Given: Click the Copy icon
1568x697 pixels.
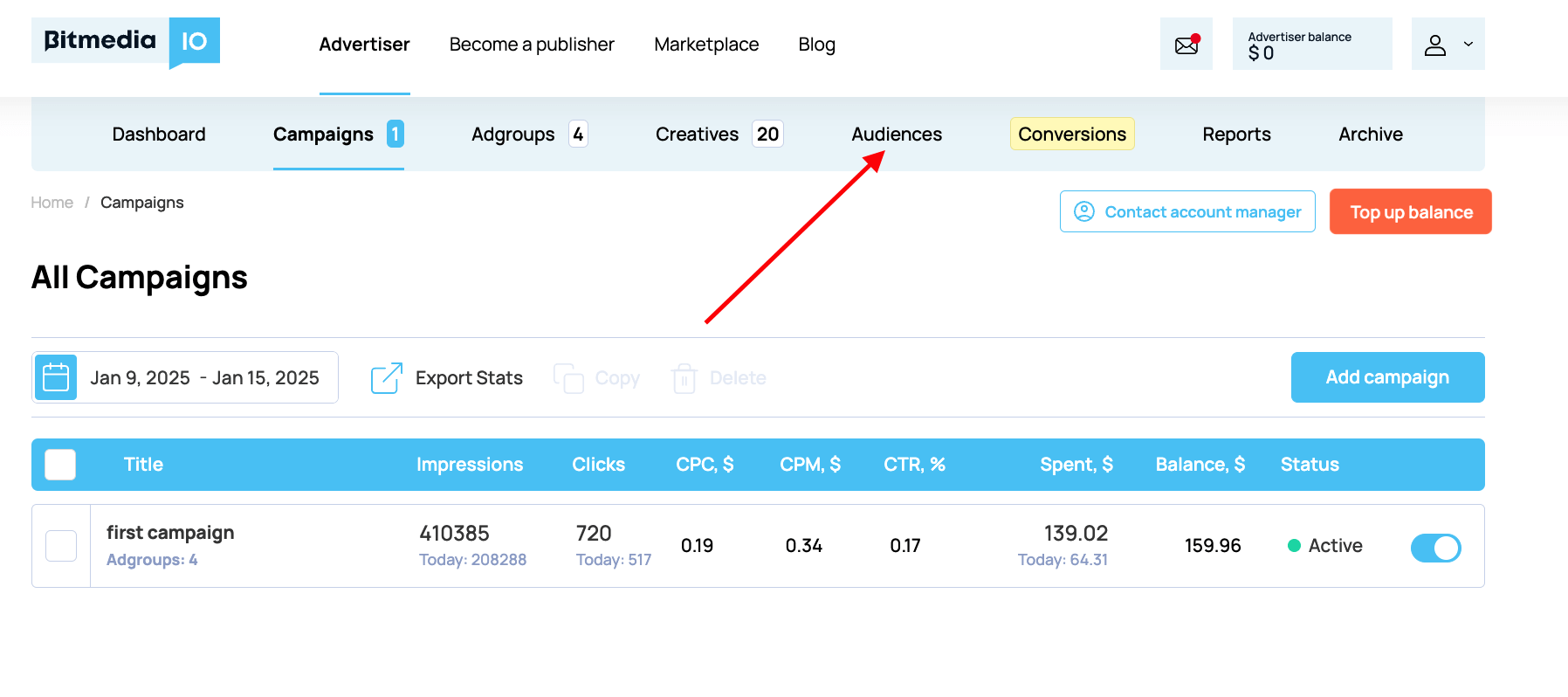Looking at the screenshot, I should point(568,378).
